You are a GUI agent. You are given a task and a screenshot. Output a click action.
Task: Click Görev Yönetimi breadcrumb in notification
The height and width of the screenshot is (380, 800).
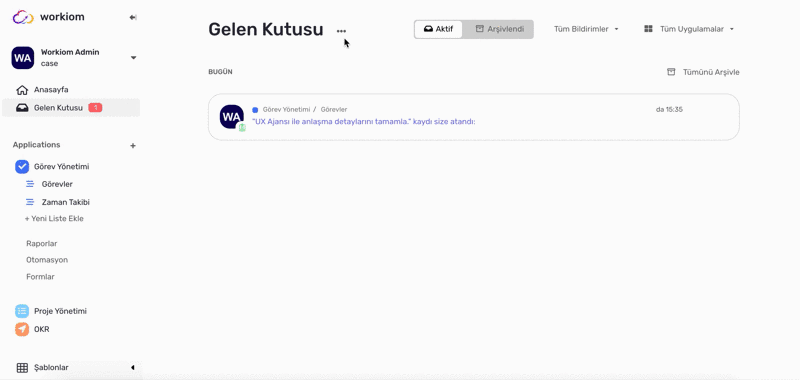coord(286,110)
